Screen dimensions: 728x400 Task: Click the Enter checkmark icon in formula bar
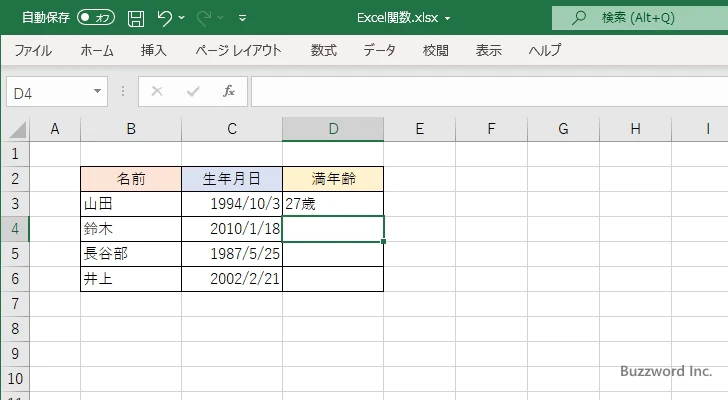193,91
